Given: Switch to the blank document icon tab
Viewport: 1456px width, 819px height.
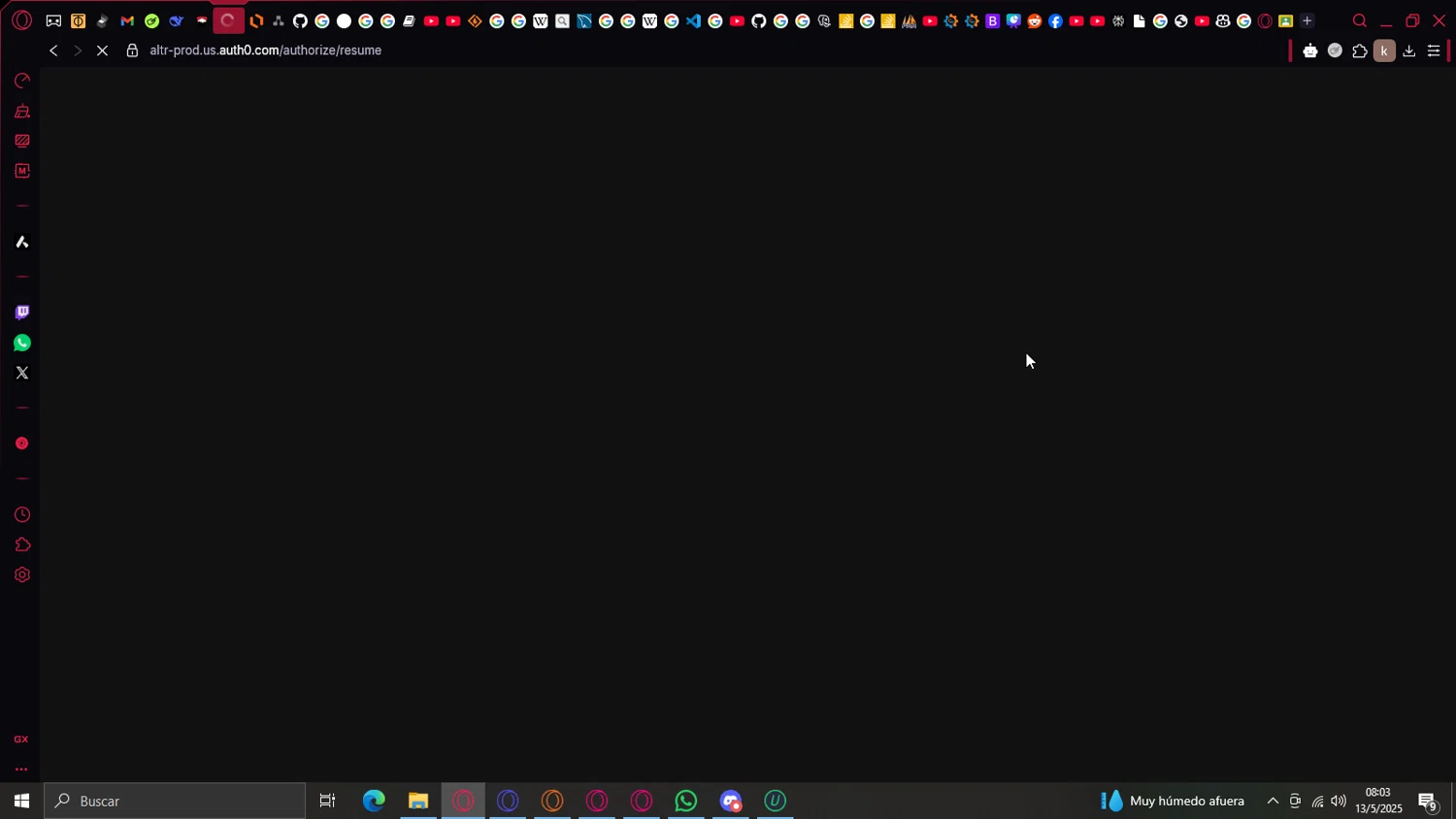Looking at the screenshot, I should [x=1140, y=21].
